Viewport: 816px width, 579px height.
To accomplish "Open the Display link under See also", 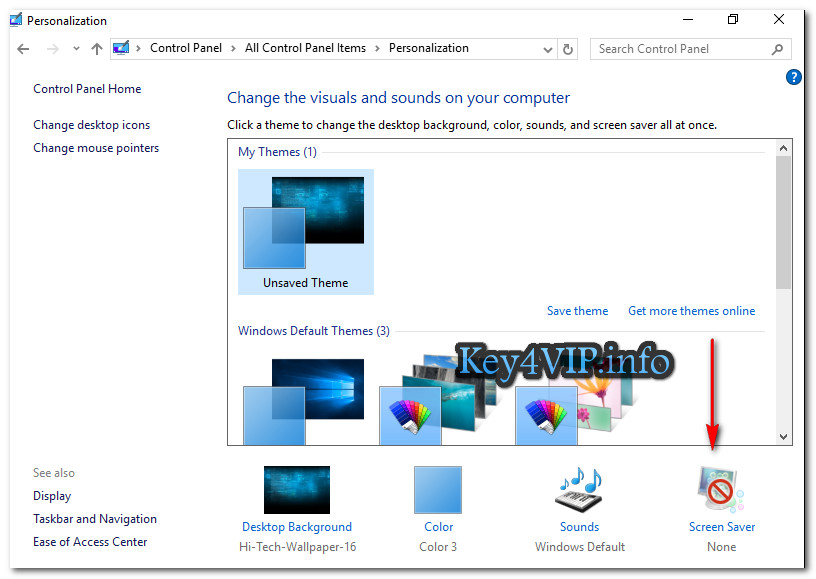I will [x=52, y=496].
